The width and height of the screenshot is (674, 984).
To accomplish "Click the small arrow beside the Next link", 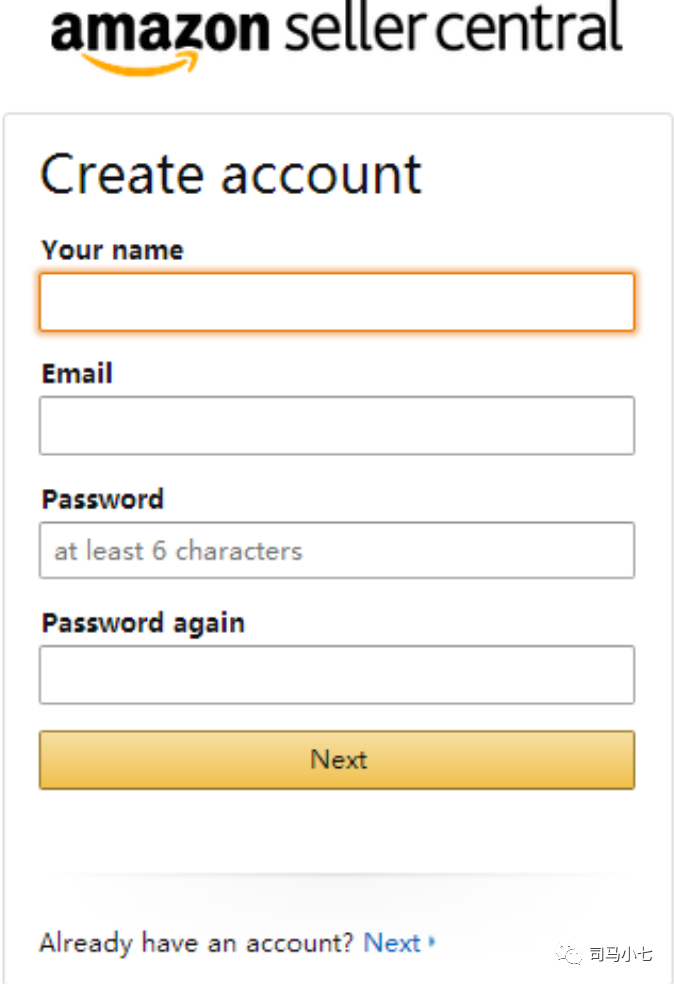I will coord(432,941).
